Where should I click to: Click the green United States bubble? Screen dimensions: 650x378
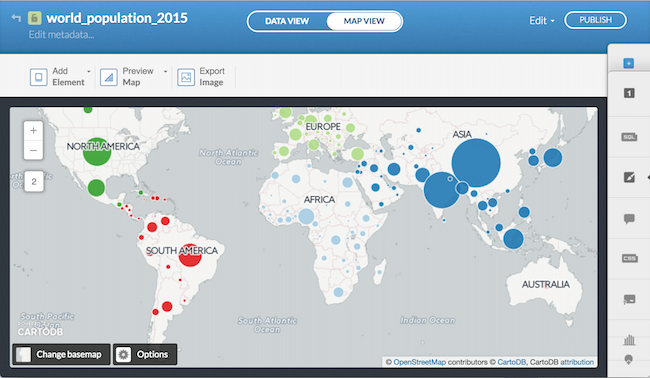[x=97, y=152]
